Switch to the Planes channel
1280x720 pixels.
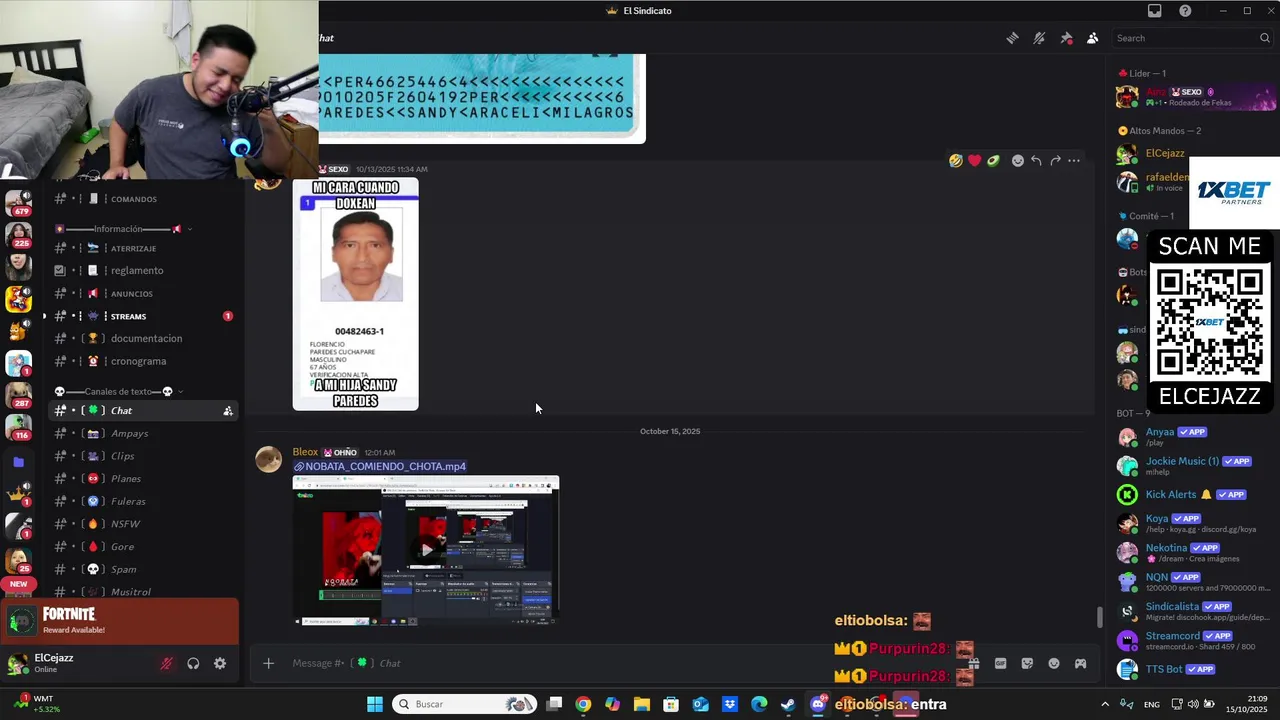[144, 478]
